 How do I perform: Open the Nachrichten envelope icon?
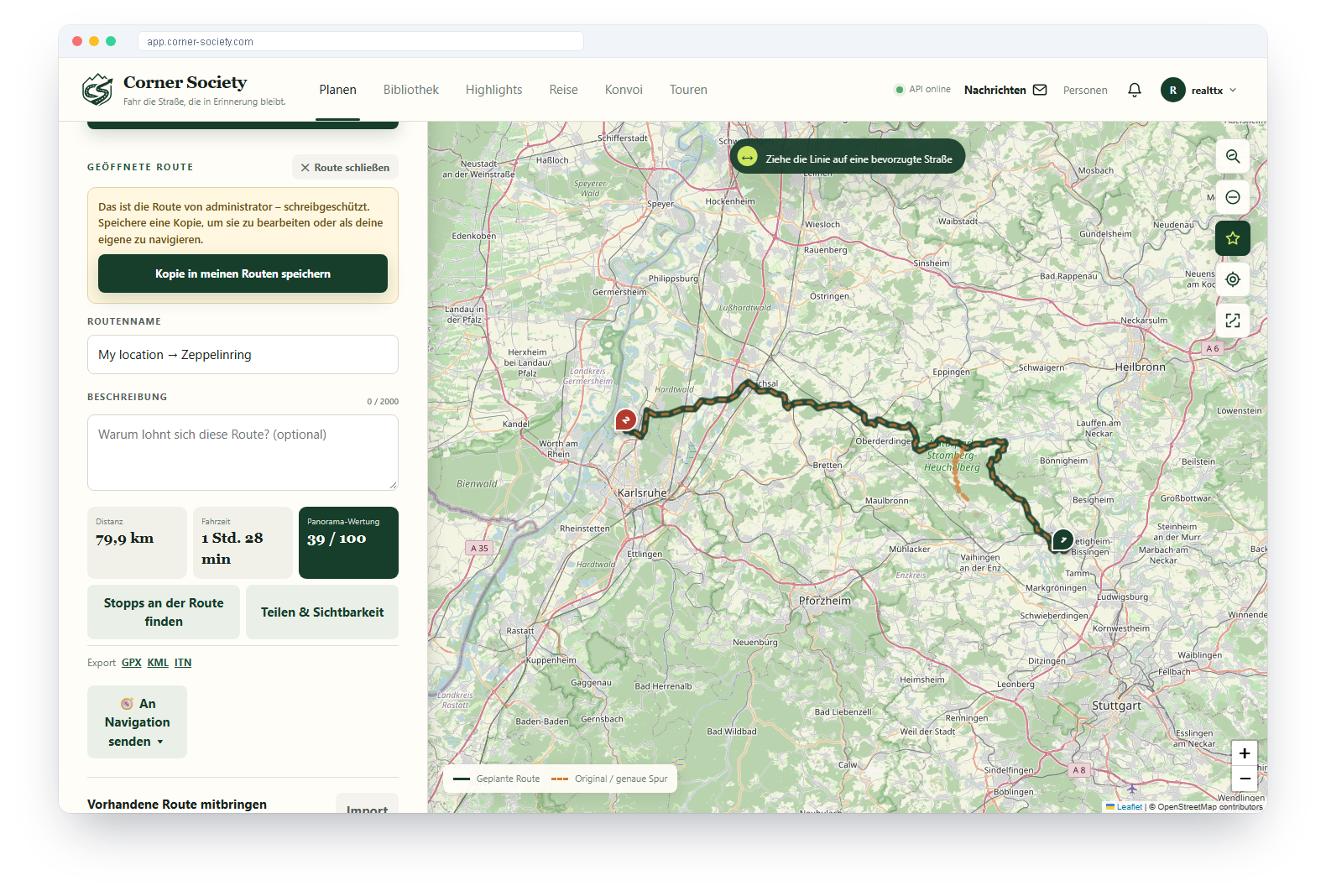click(1040, 90)
